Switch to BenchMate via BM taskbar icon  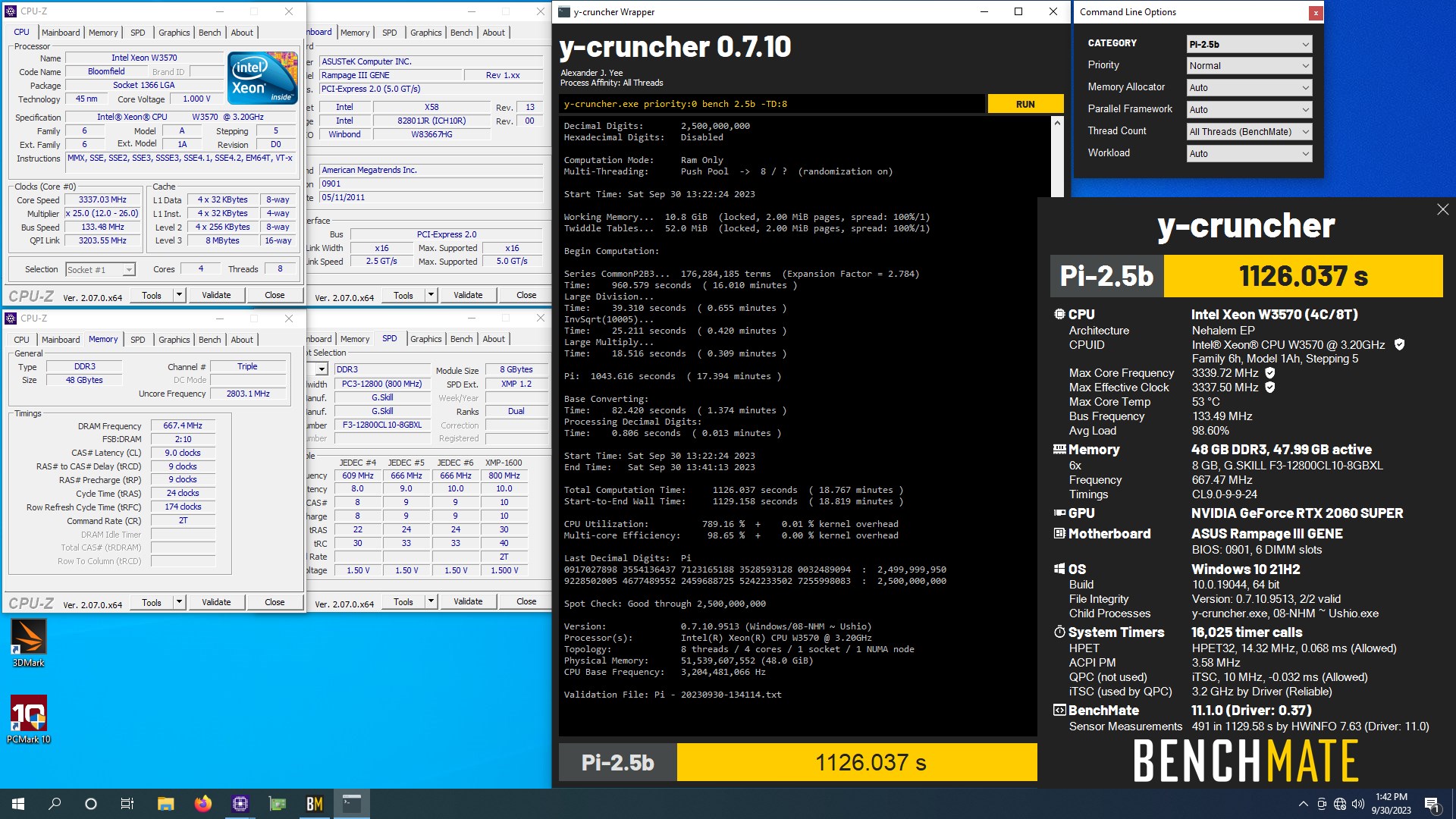pyautogui.click(x=314, y=804)
